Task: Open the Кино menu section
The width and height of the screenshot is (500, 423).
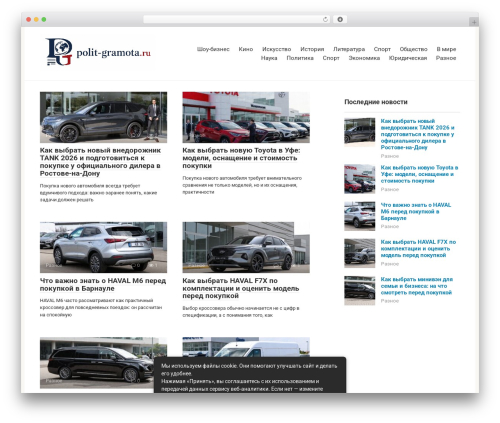Action: tap(246, 49)
